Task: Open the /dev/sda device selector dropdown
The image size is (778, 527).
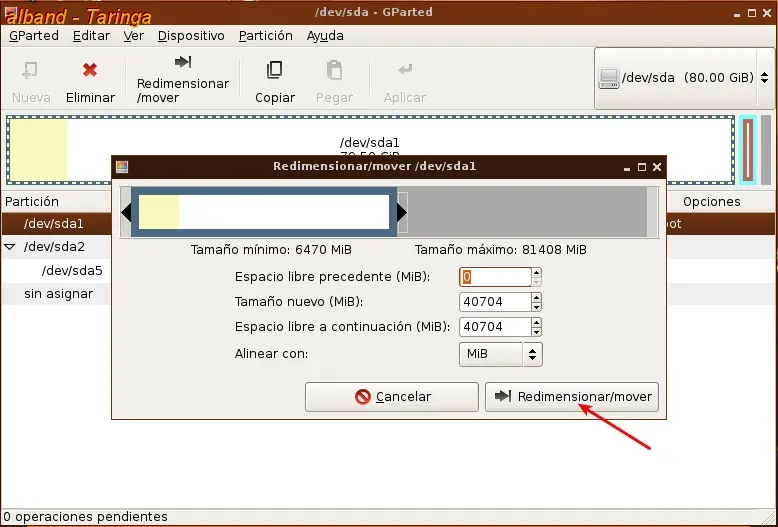Action: 683,78
